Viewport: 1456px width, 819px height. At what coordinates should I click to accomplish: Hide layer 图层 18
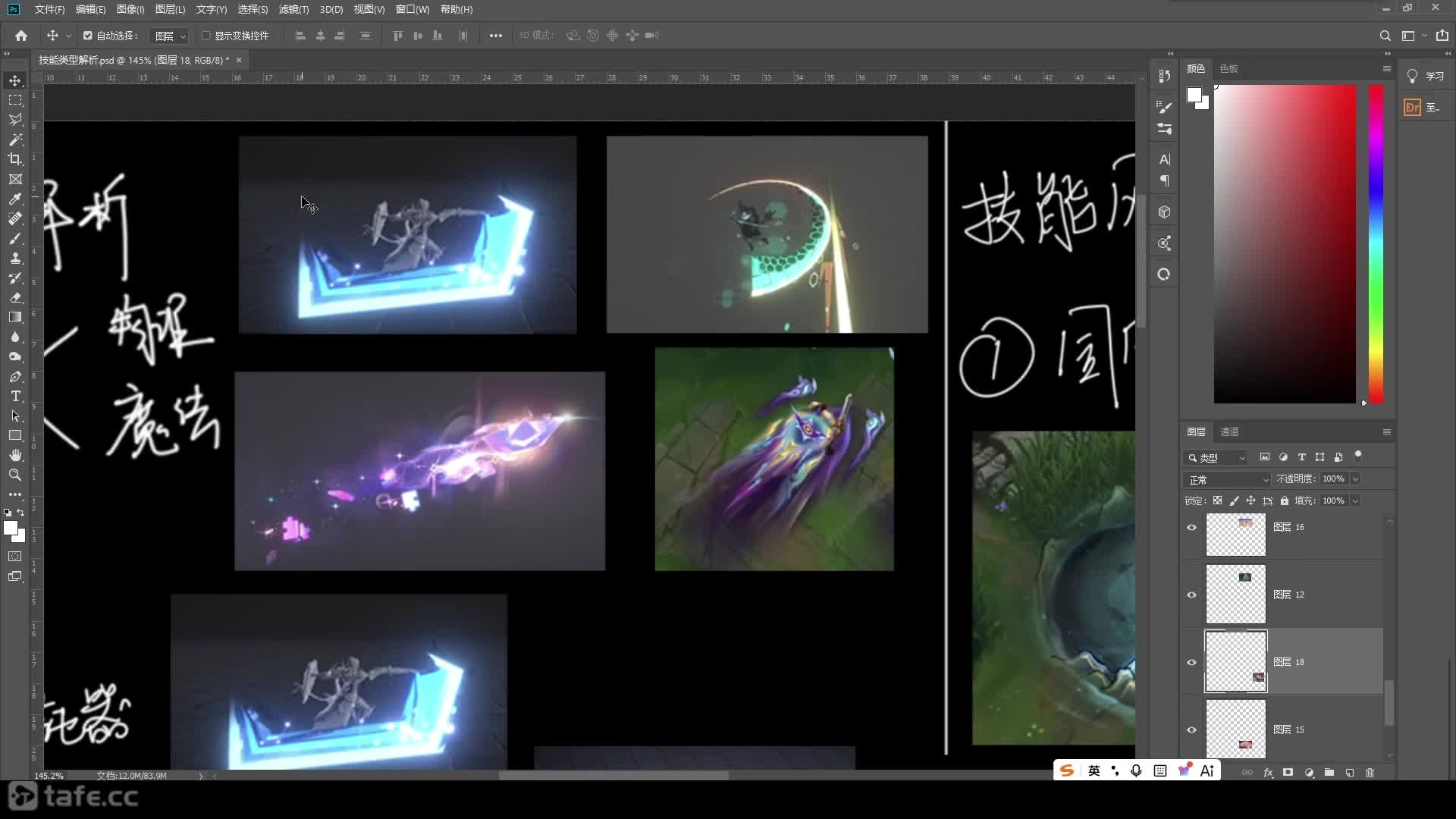1191,662
